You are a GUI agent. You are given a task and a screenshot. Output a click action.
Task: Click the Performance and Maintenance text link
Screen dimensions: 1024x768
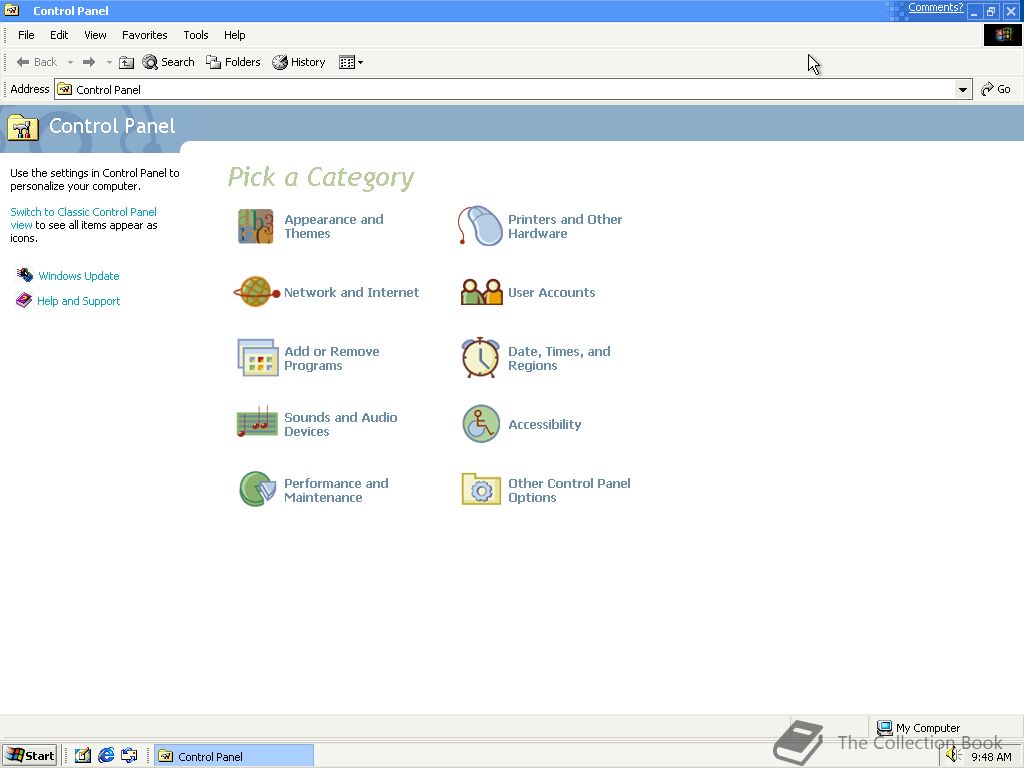point(336,490)
